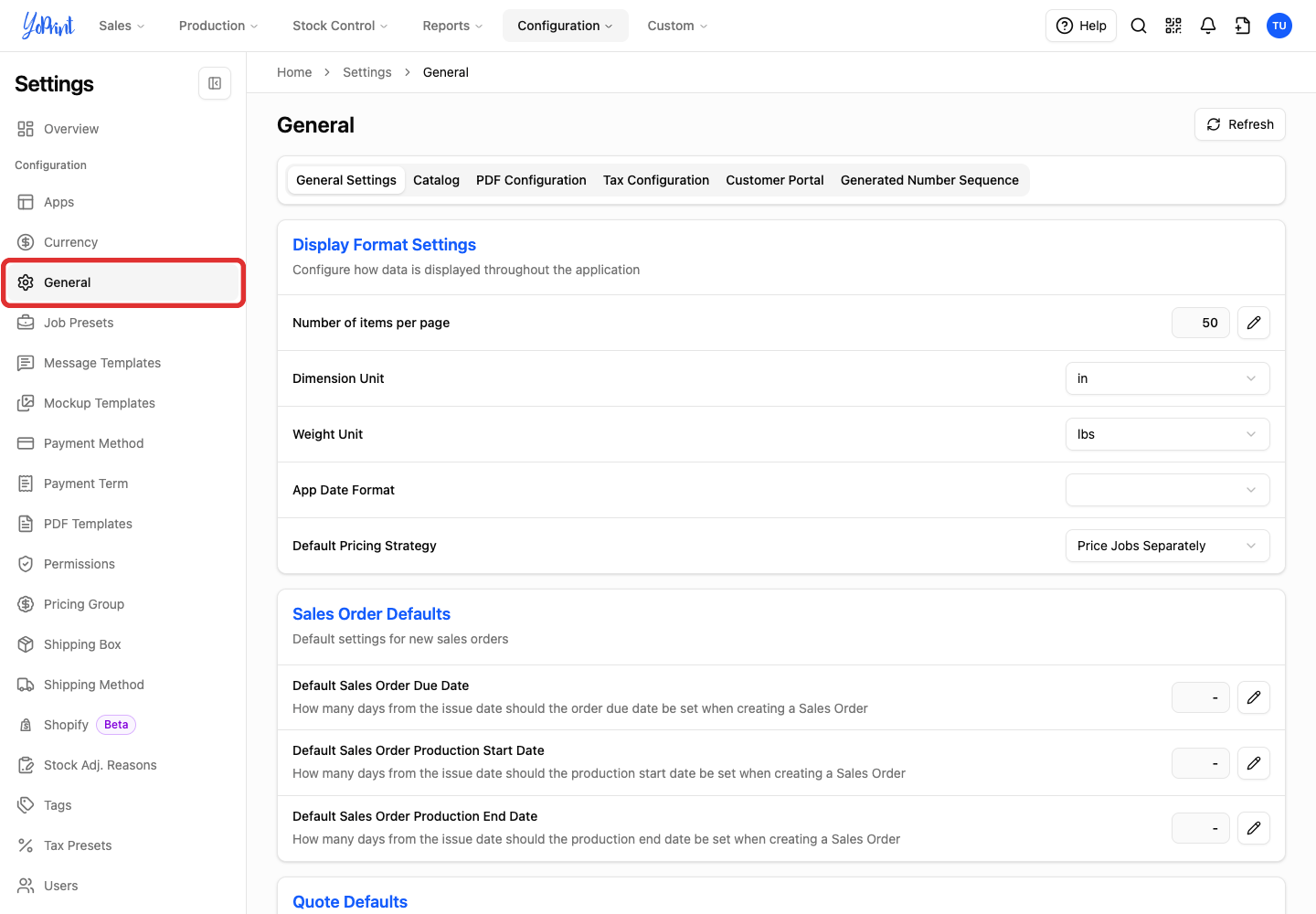Open Overview in settings sidebar
This screenshot has height=914, width=1316.
[123, 129]
